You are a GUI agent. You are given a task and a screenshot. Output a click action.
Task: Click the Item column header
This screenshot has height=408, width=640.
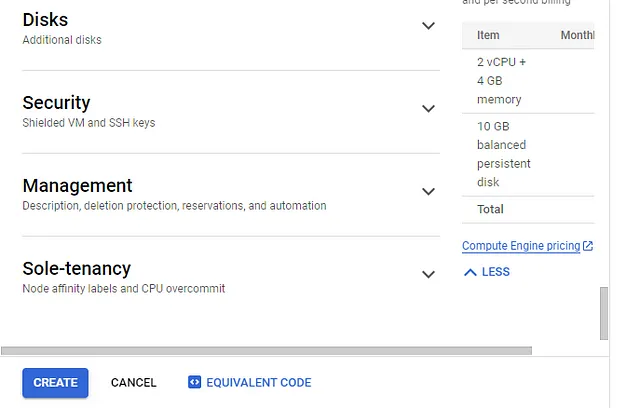488,35
